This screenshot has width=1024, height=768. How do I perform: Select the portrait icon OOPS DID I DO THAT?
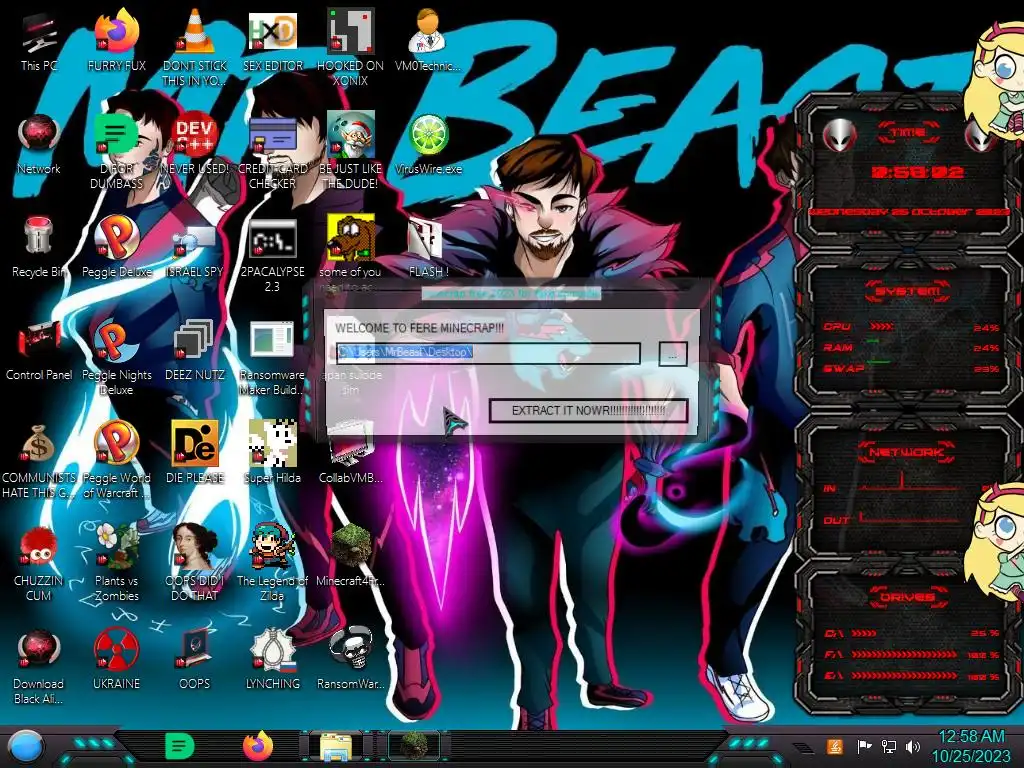click(x=195, y=546)
